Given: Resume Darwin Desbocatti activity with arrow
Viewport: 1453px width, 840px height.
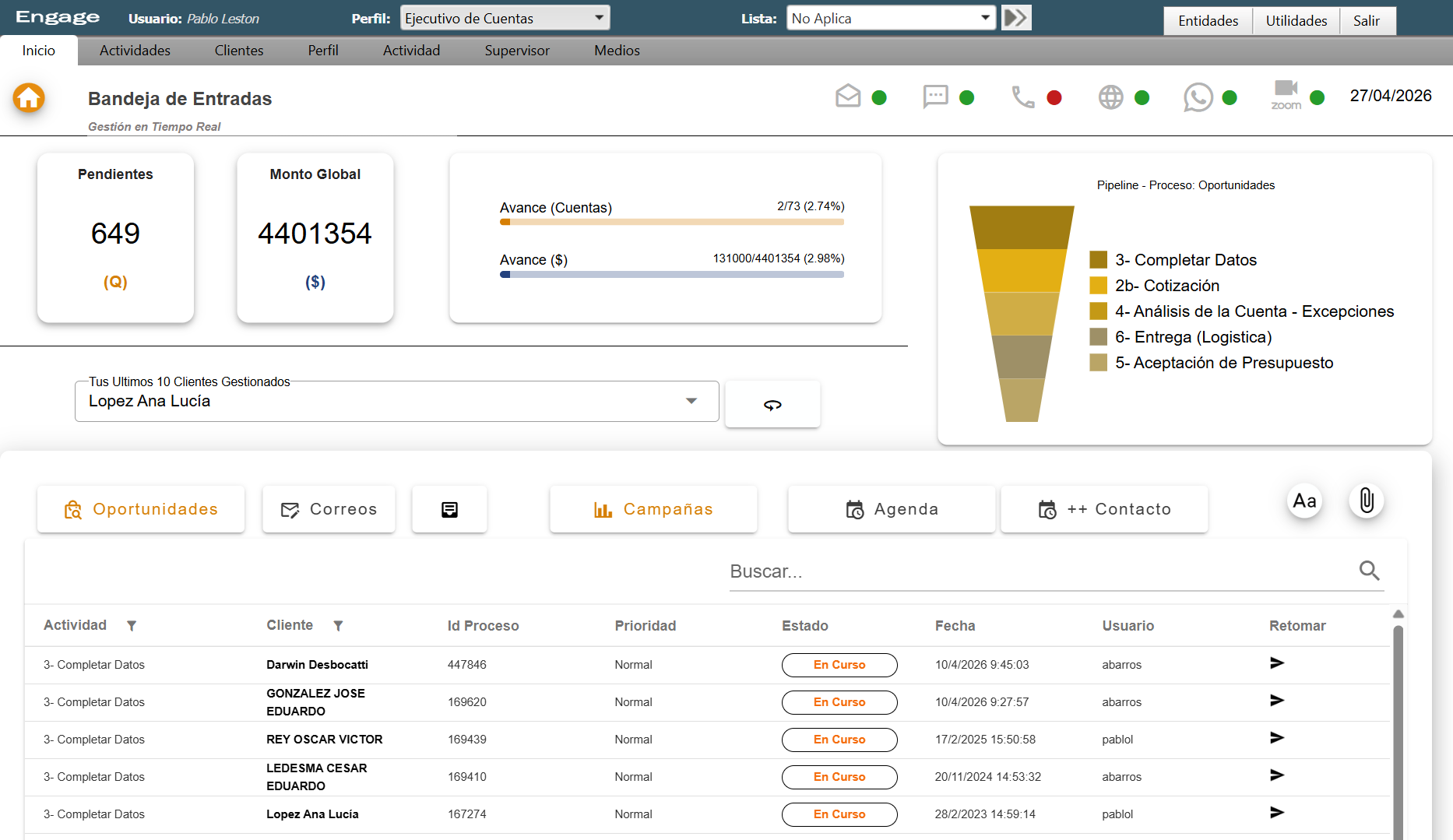Looking at the screenshot, I should [x=1277, y=663].
